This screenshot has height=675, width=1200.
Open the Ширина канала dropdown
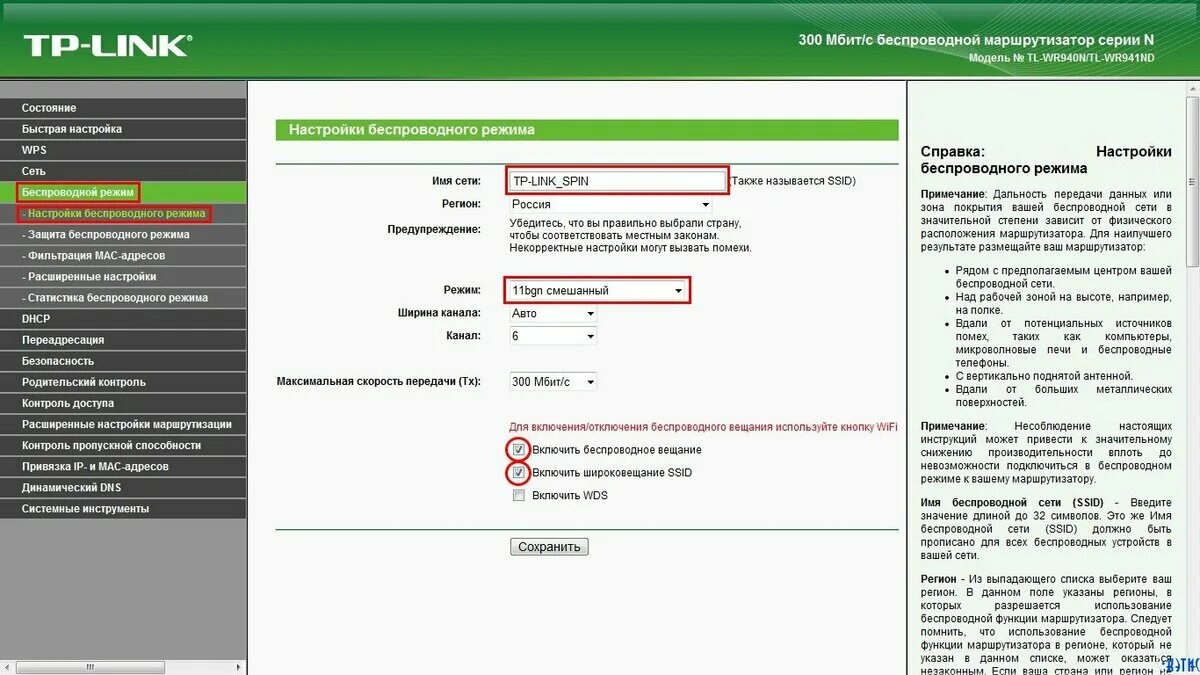pyautogui.click(x=553, y=313)
